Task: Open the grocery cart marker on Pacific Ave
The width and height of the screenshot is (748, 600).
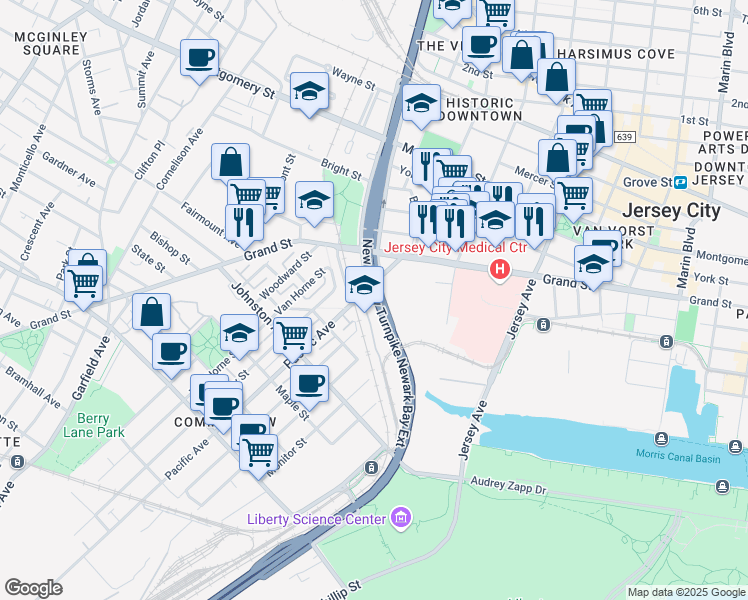Action: click(292, 338)
